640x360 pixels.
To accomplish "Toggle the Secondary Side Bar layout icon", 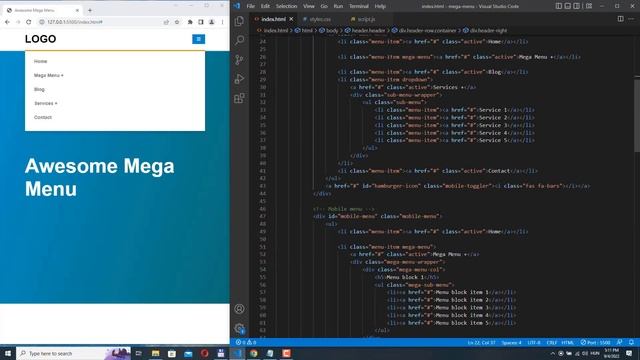I will [576, 6].
